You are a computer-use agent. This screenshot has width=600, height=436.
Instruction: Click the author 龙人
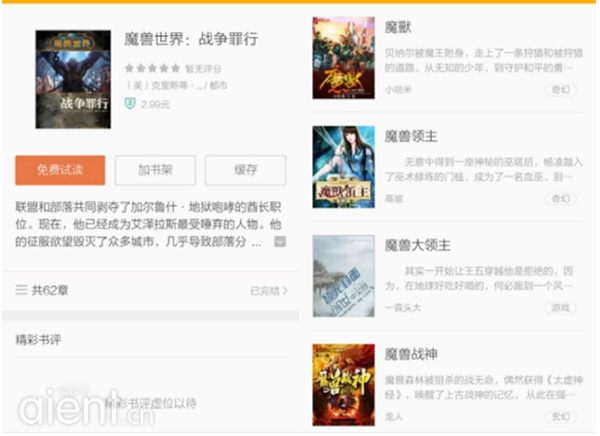pos(394,416)
